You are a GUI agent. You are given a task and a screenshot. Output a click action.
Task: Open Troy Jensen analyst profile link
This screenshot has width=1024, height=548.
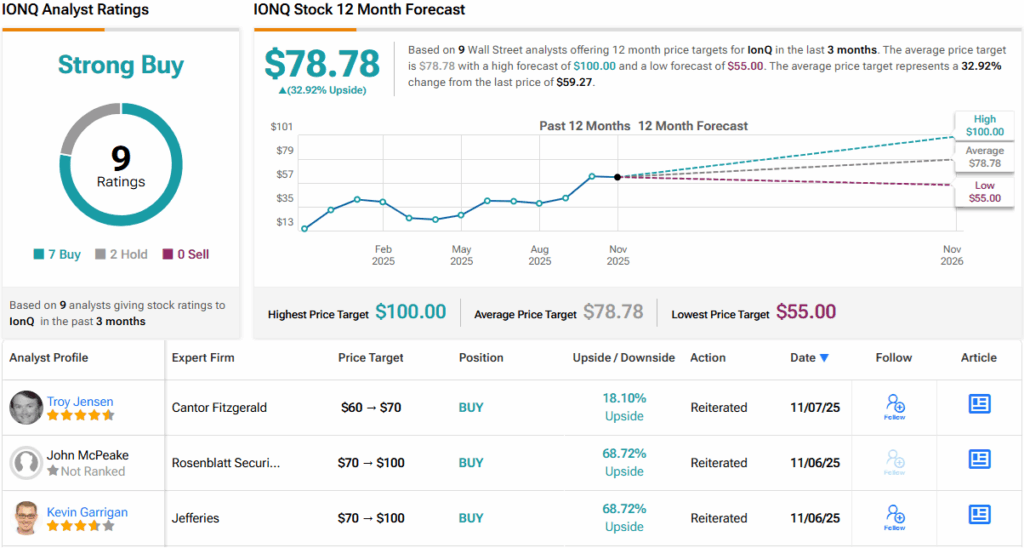click(x=80, y=401)
